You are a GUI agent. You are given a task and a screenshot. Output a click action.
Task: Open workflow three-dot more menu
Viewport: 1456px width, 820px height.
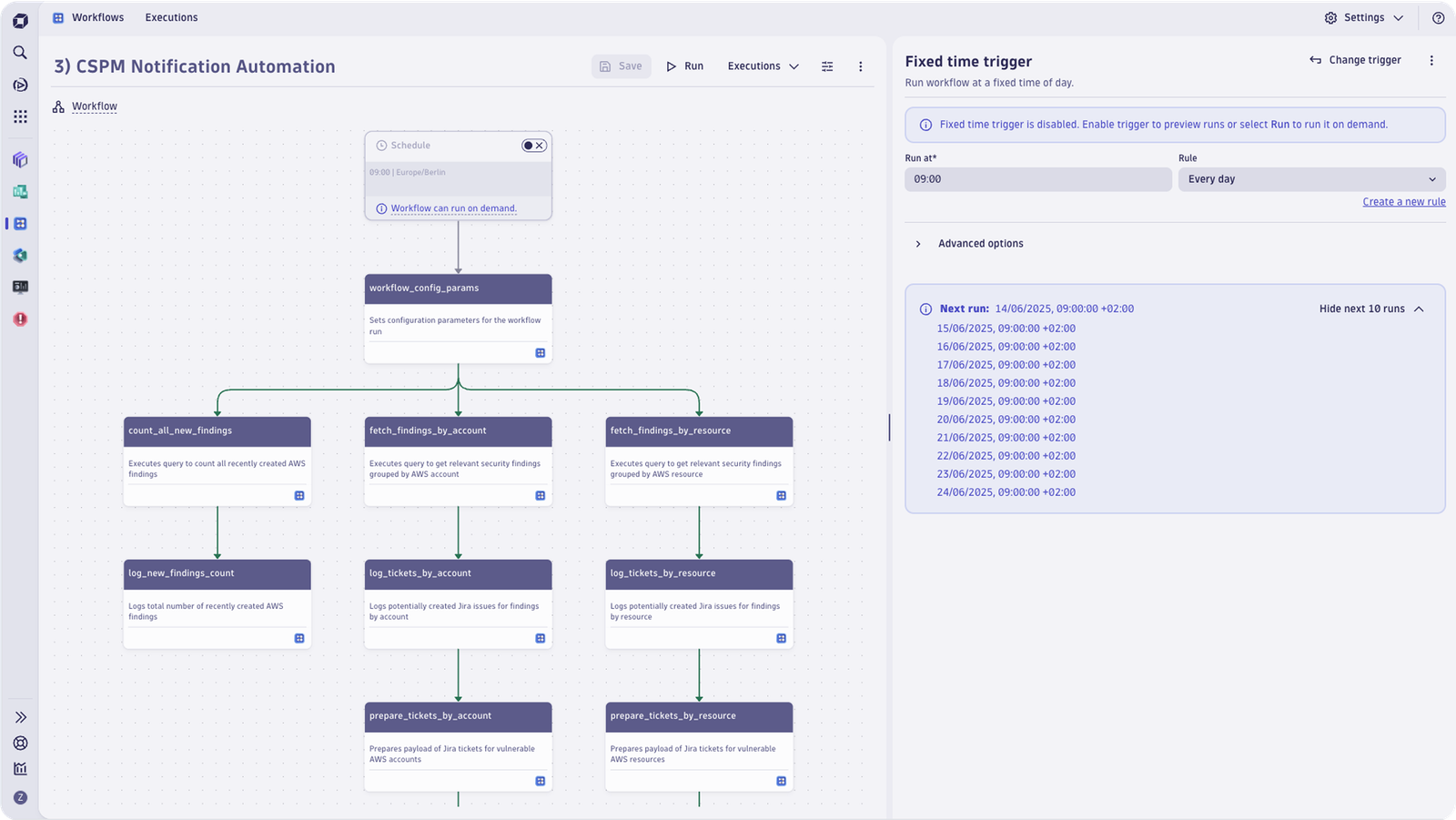860,66
